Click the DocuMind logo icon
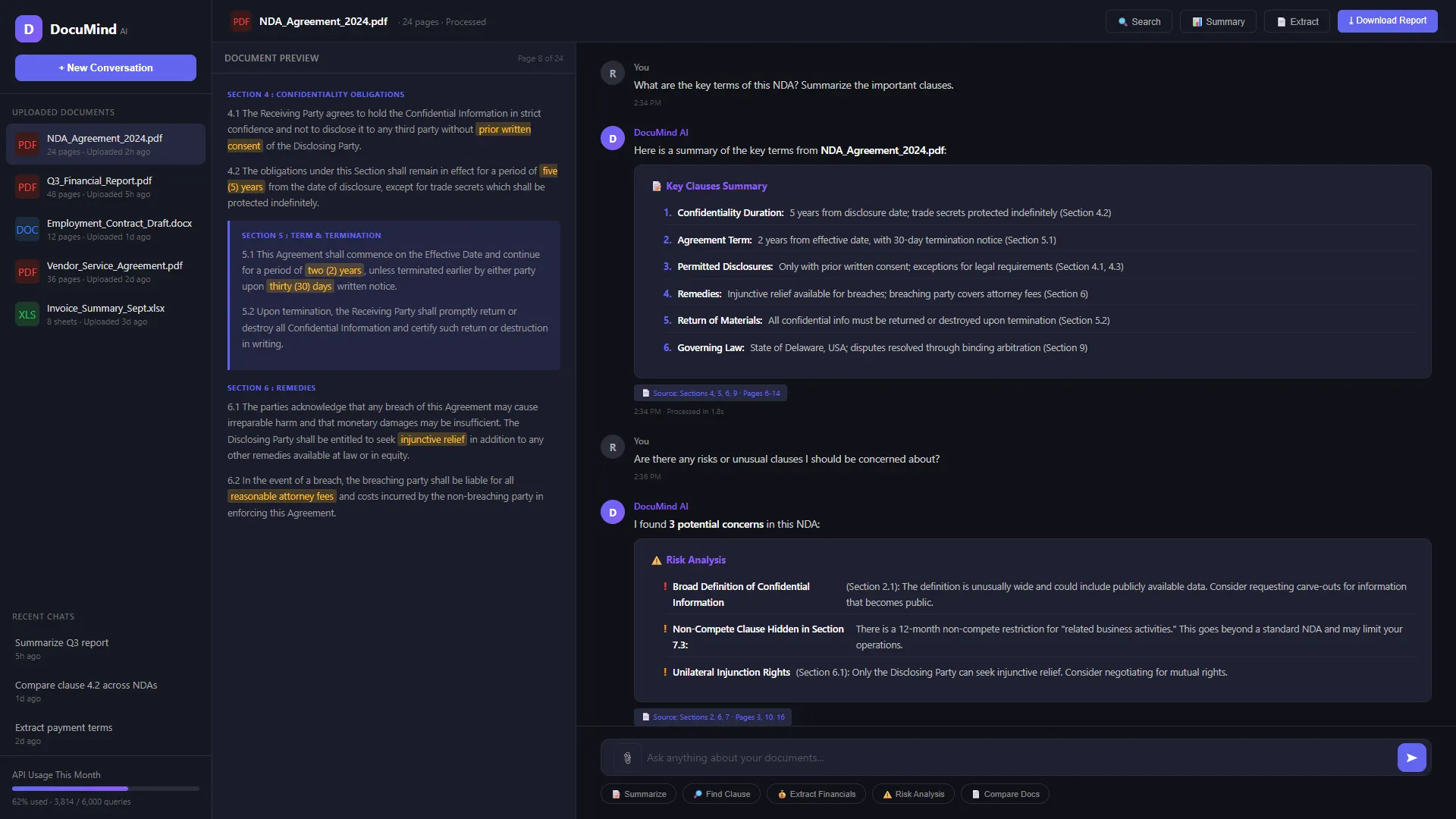 (29, 29)
